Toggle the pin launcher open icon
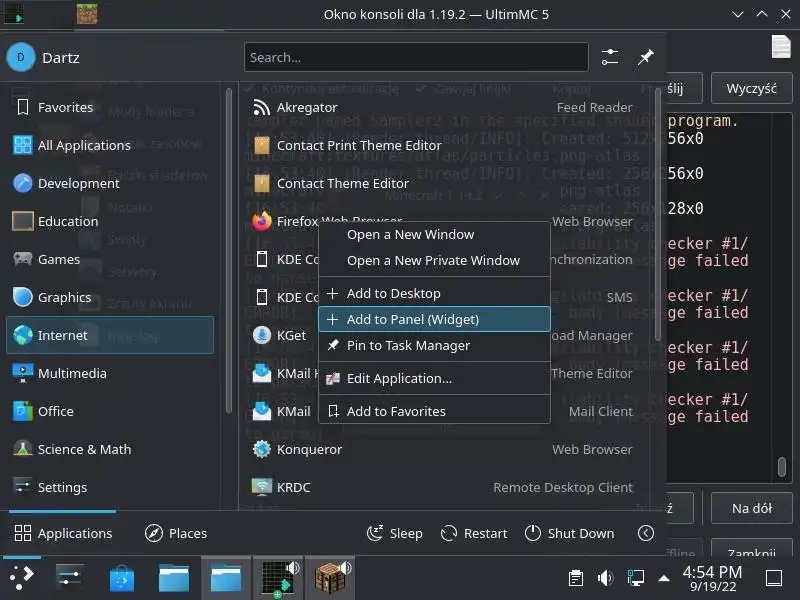The width and height of the screenshot is (800, 600). click(x=645, y=57)
